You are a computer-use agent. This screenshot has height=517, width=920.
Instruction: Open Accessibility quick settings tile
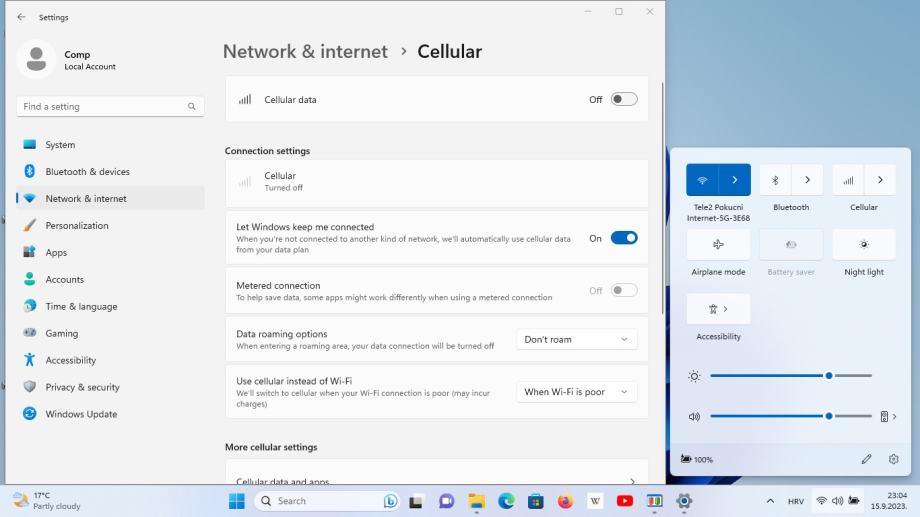tap(718, 309)
